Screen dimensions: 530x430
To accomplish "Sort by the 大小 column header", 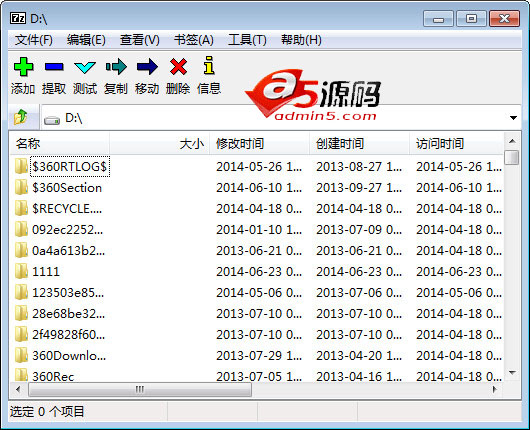I will 159,144.
